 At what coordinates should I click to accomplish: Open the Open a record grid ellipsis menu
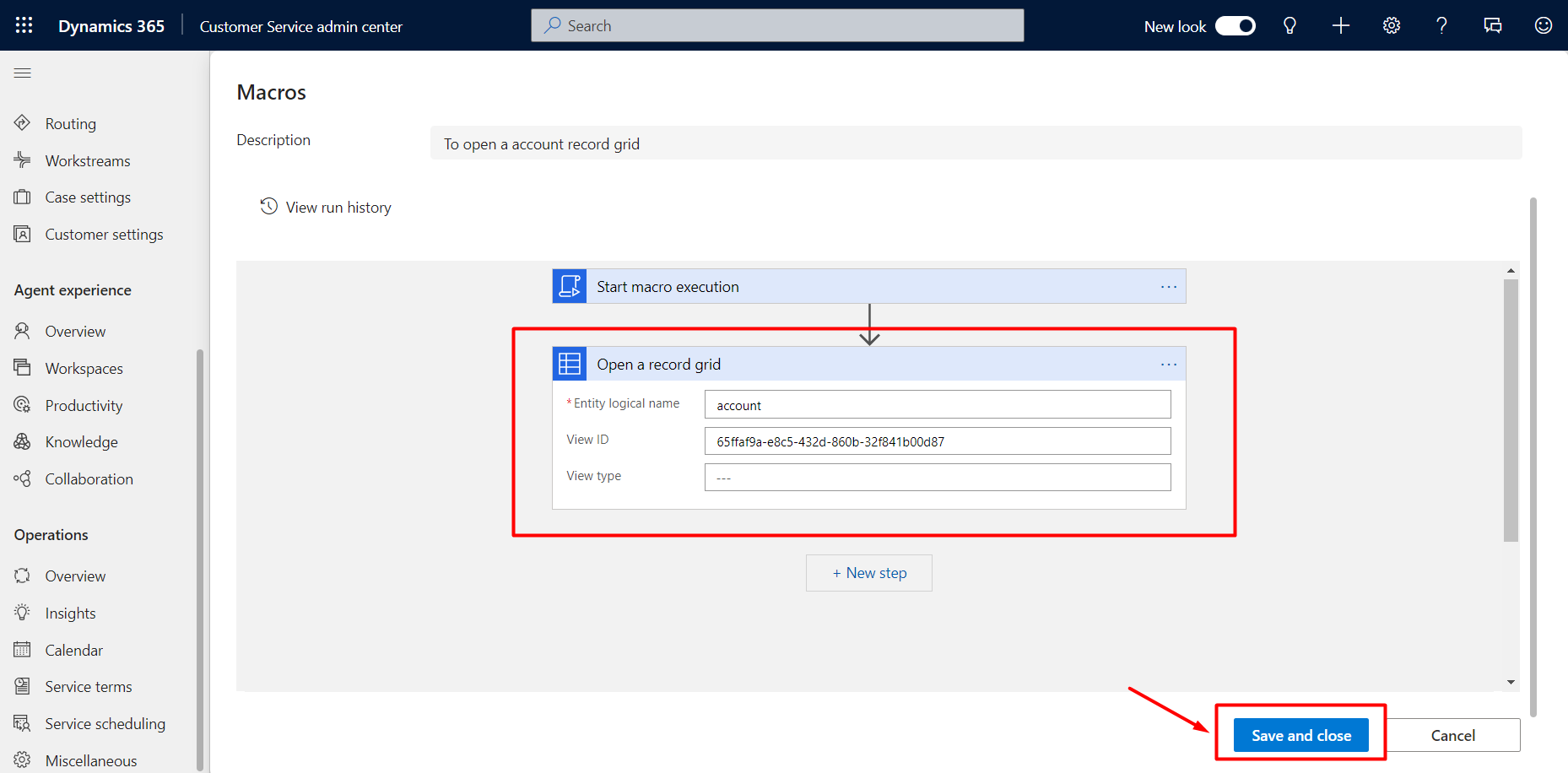1168,364
